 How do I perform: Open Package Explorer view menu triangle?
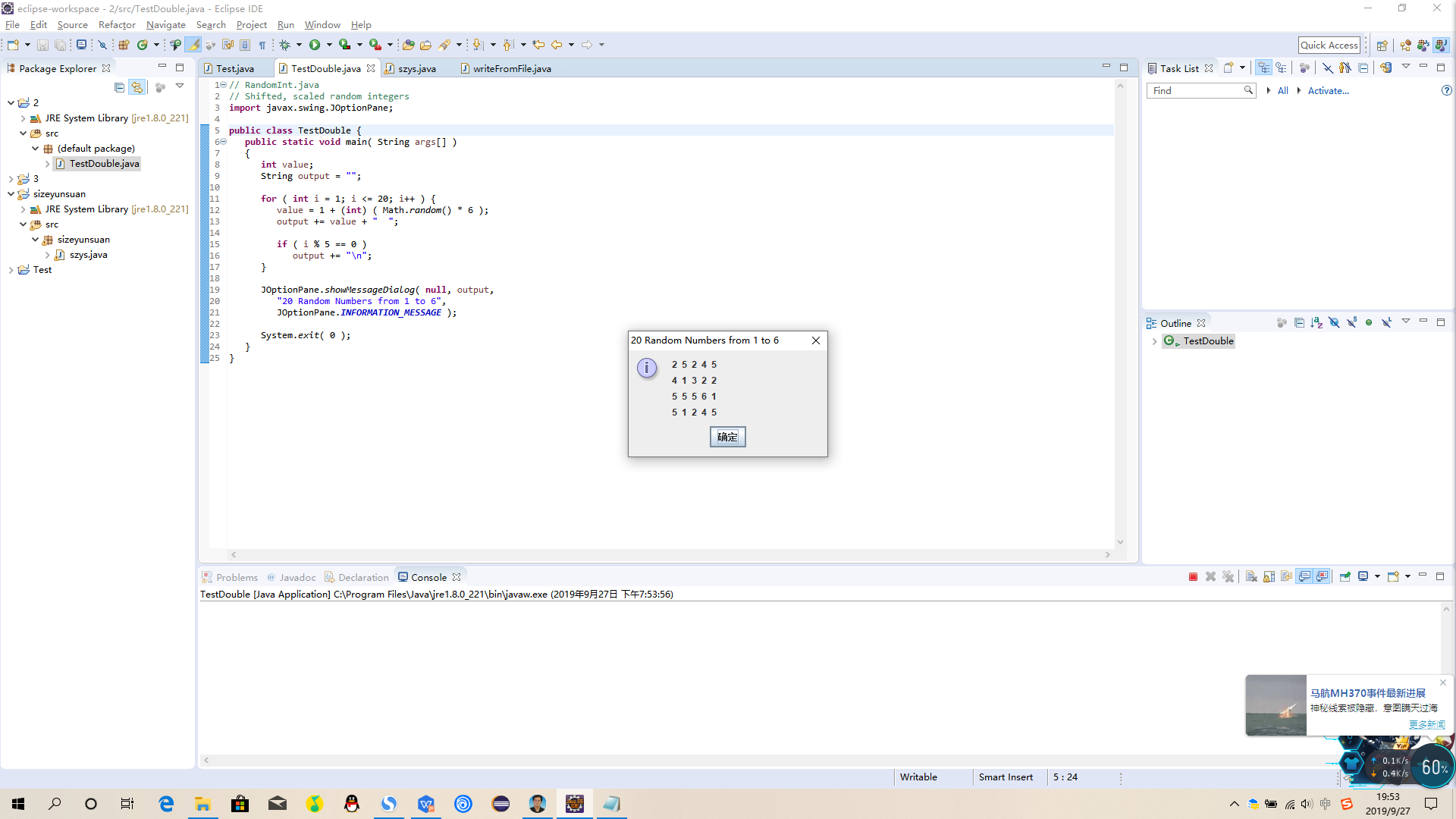pyautogui.click(x=180, y=86)
